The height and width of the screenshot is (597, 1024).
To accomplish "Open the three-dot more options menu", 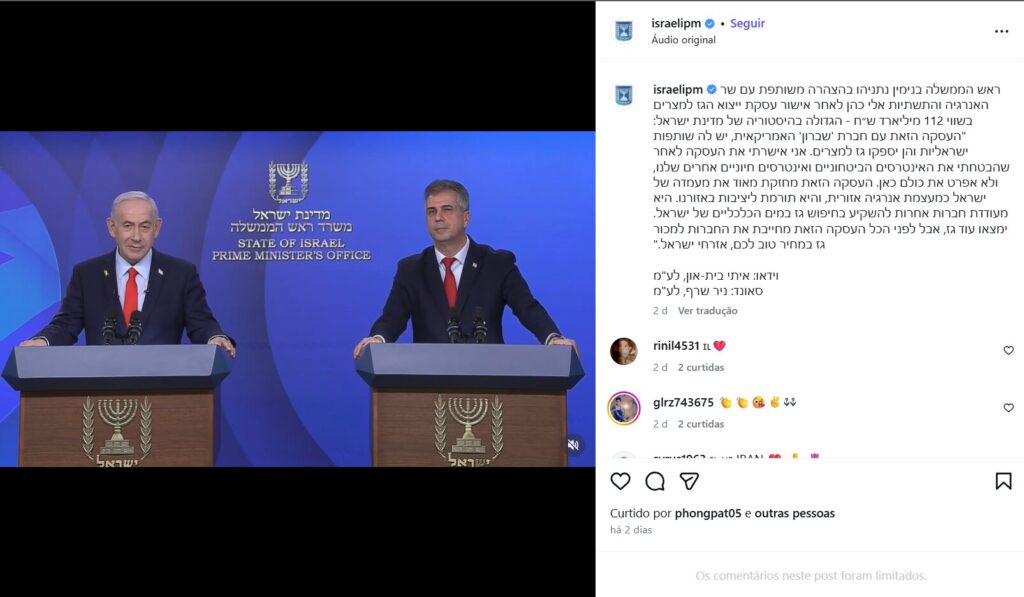I will pyautogui.click(x=1002, y=31).
